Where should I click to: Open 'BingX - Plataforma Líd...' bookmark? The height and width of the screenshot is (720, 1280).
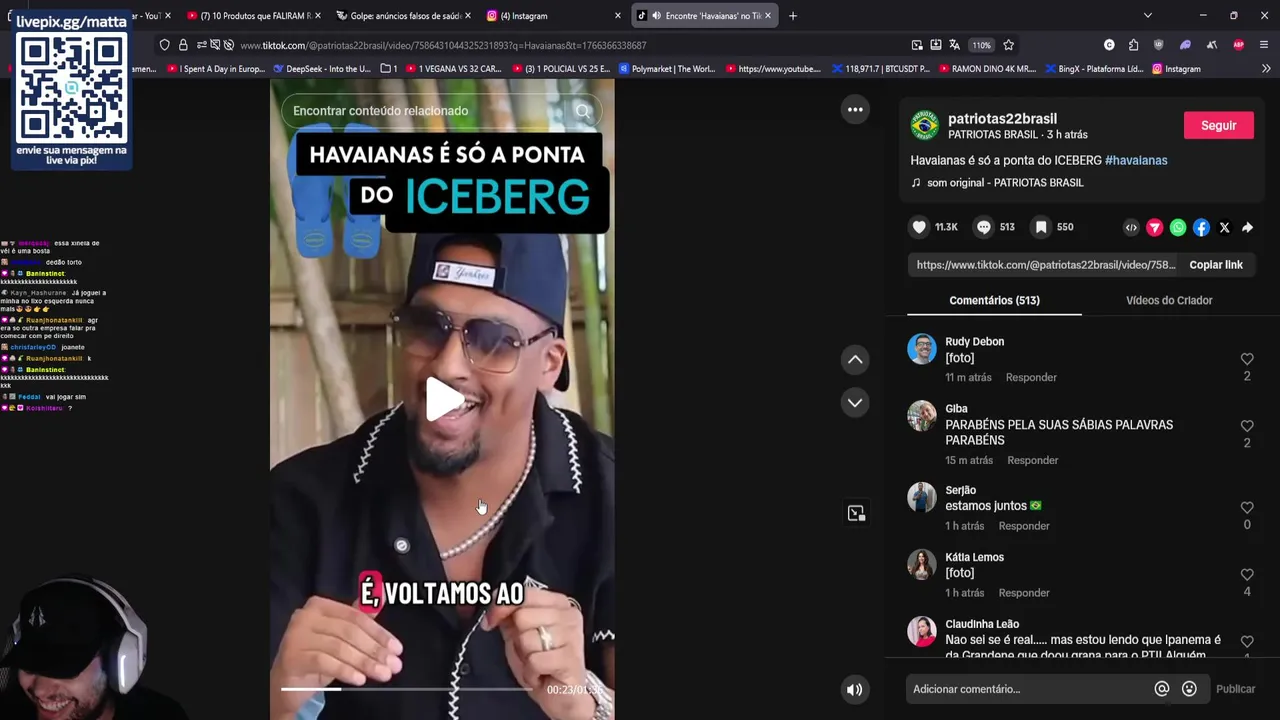pos(1093,69)
